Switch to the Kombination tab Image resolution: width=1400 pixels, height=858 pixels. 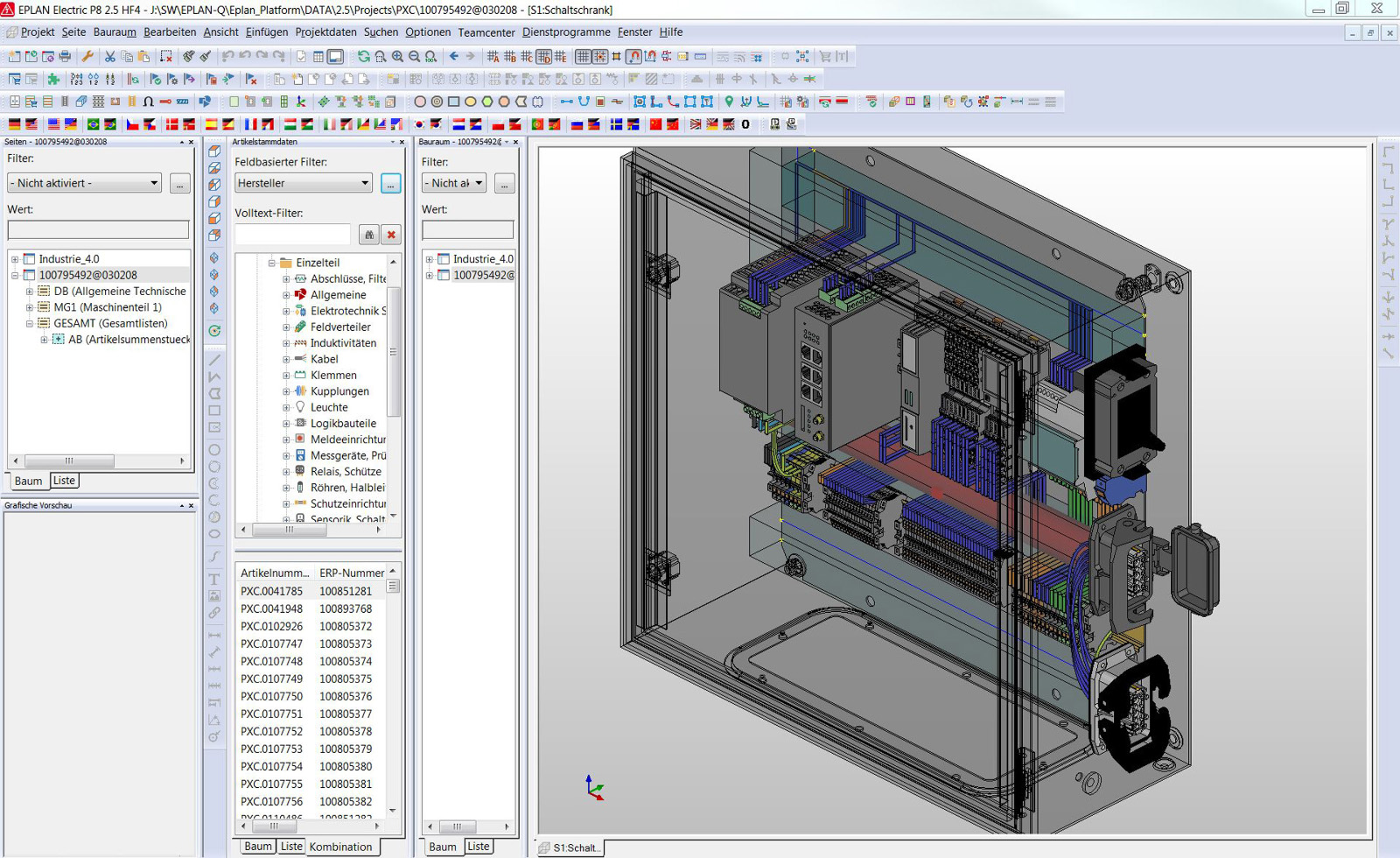point(340,847)
